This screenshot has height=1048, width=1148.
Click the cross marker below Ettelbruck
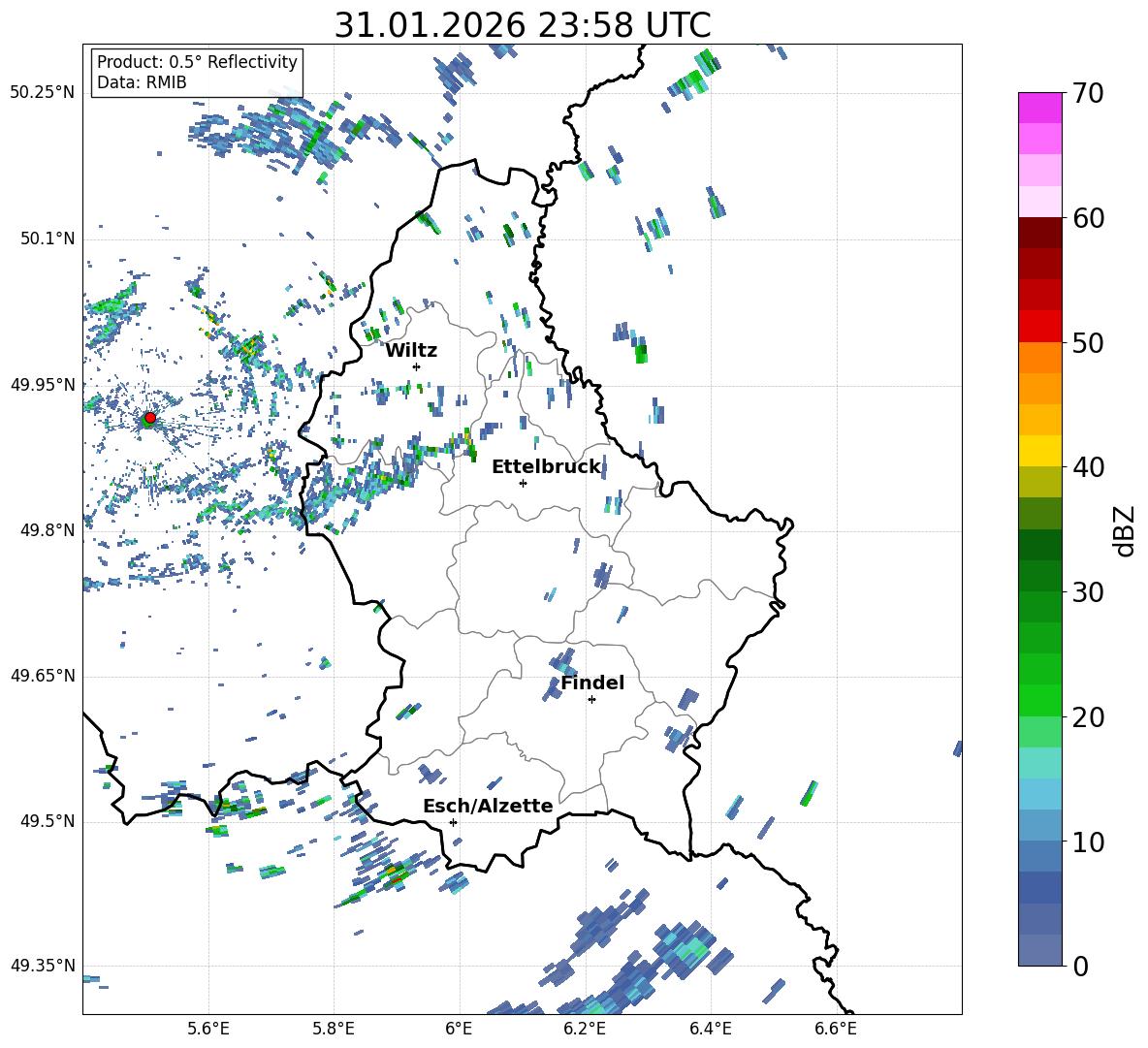523,483
